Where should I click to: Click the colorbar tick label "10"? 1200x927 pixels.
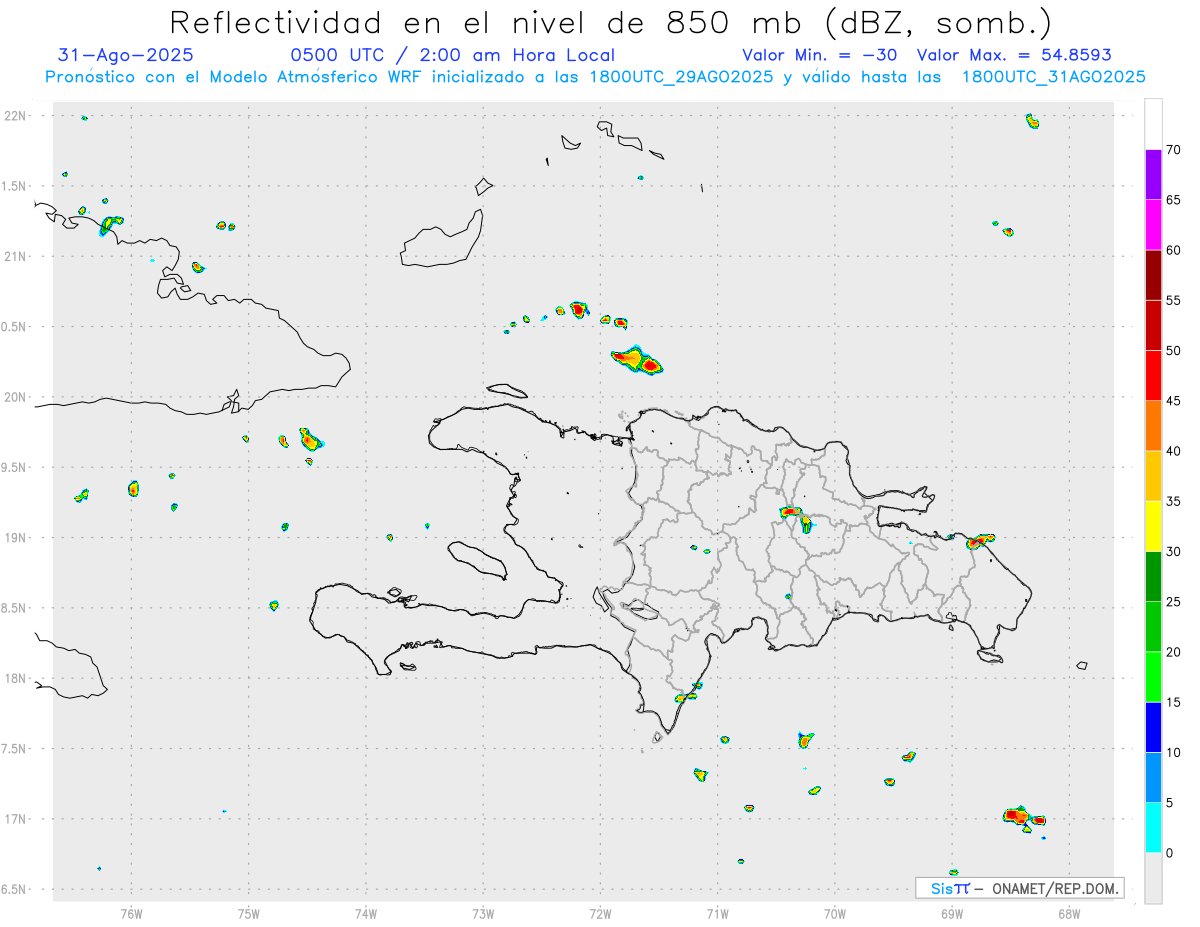(x=1174, y=752)
